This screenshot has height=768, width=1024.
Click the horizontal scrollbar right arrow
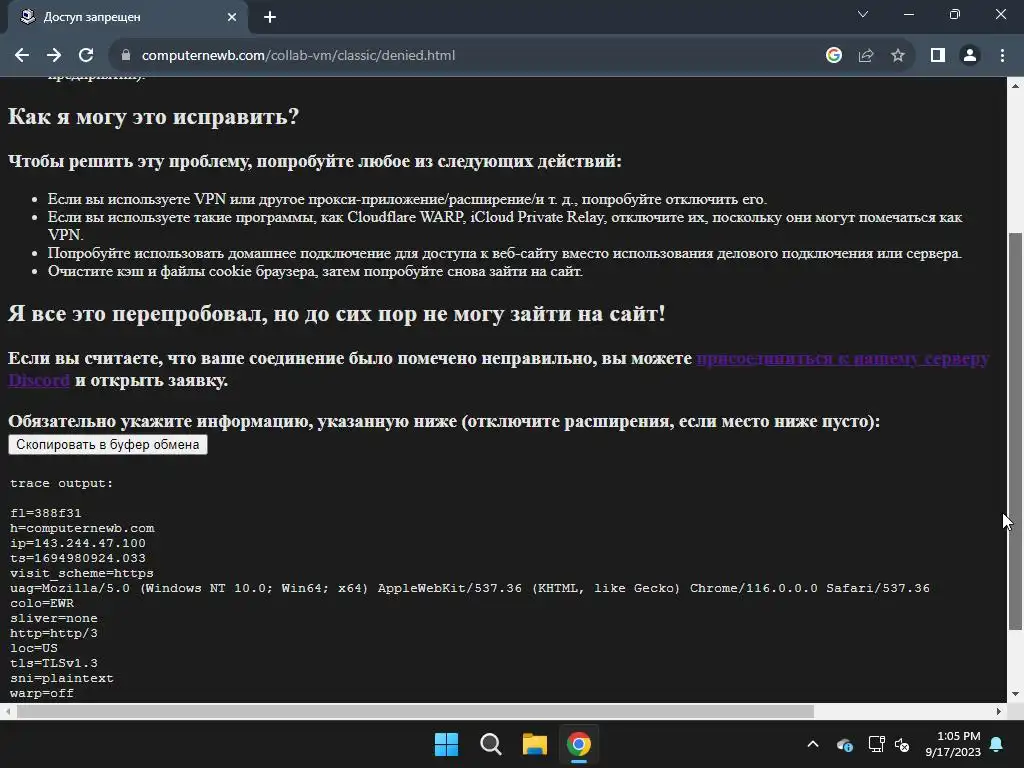(999, 711)
